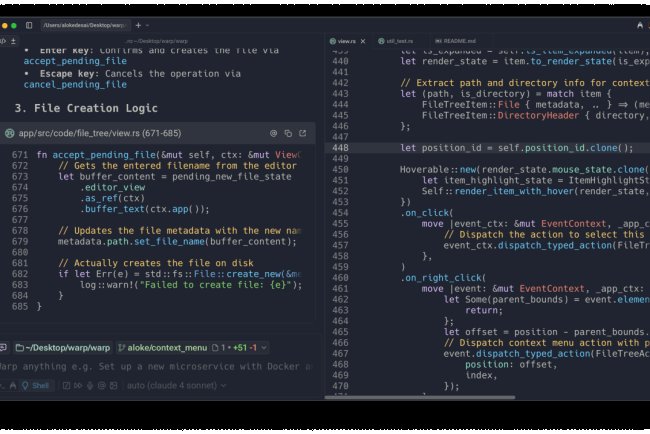Follow the accept_pending_file link
This screenshot has height=434, width=650.
[75, 61]
